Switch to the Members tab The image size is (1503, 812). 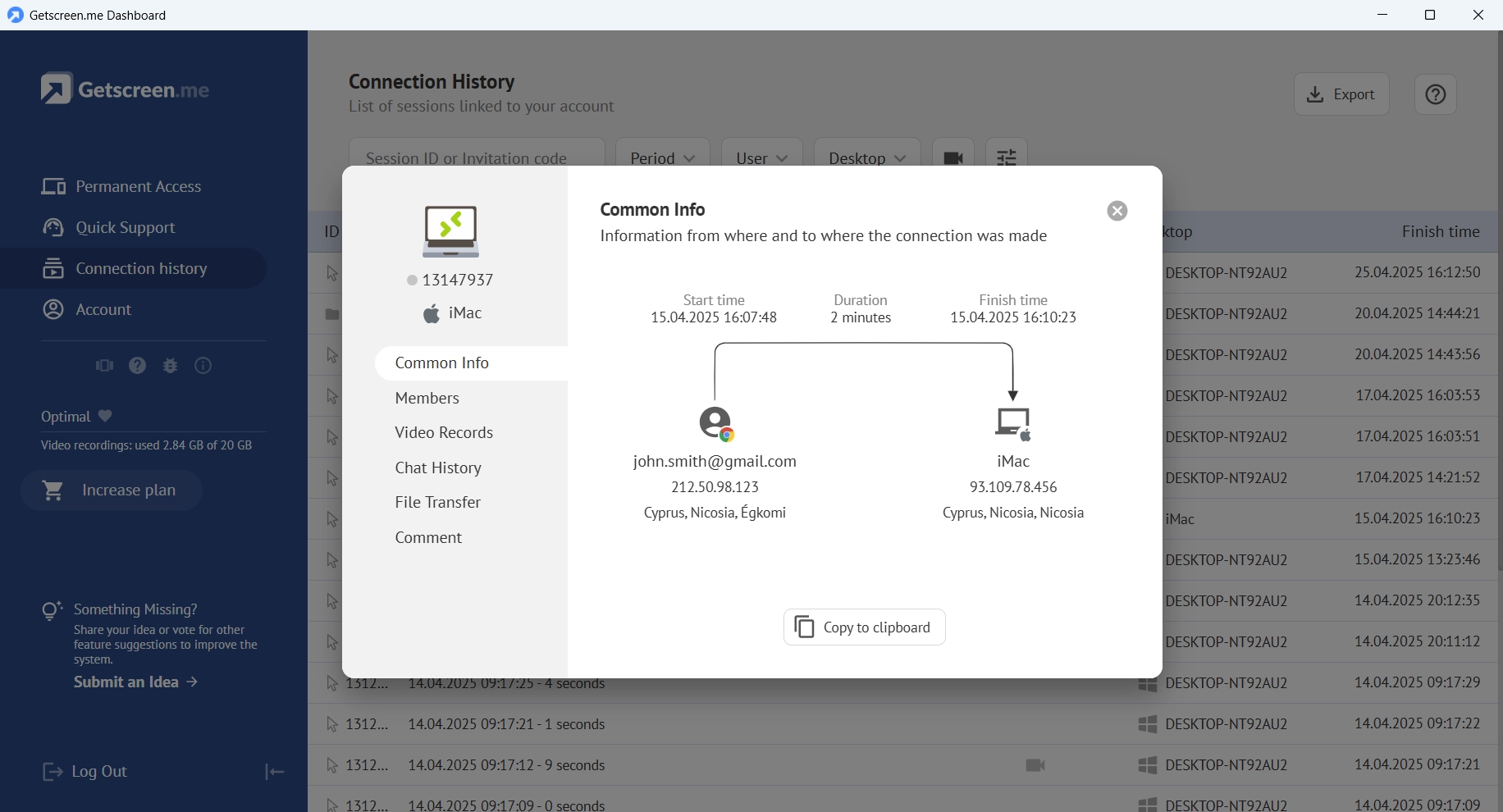pos(427,398)
